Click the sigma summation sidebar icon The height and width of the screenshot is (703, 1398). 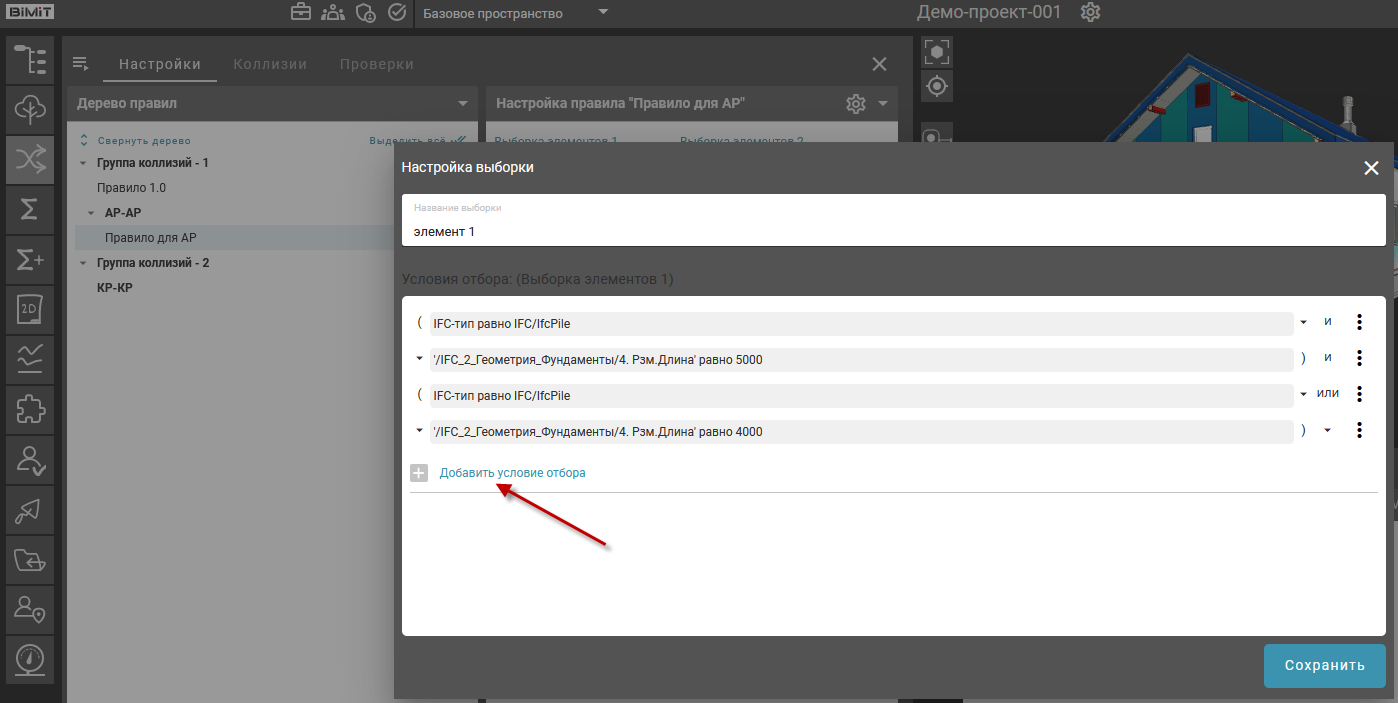click(x=30, y=209)
